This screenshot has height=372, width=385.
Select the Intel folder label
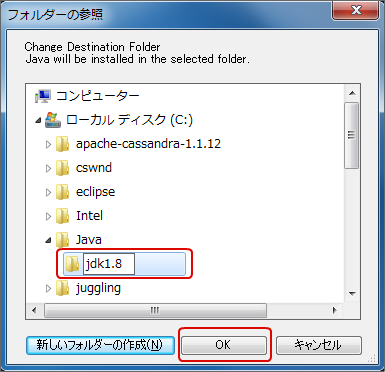coord(89,216)
